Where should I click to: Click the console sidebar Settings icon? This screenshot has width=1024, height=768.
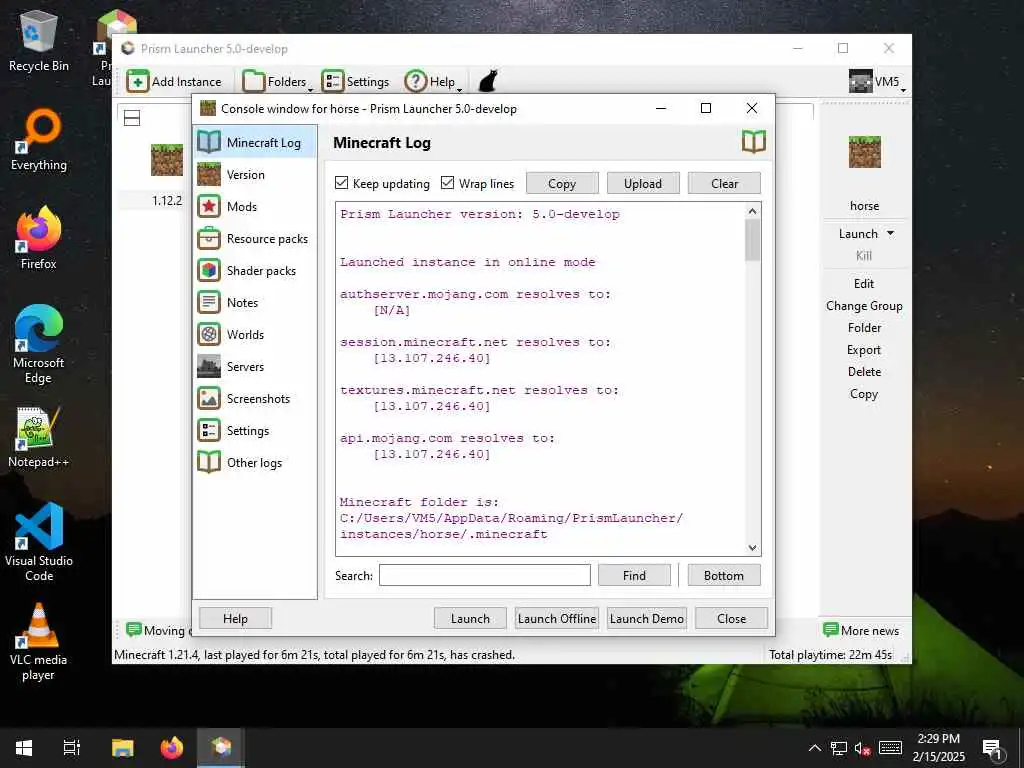[x=209, y=430]
